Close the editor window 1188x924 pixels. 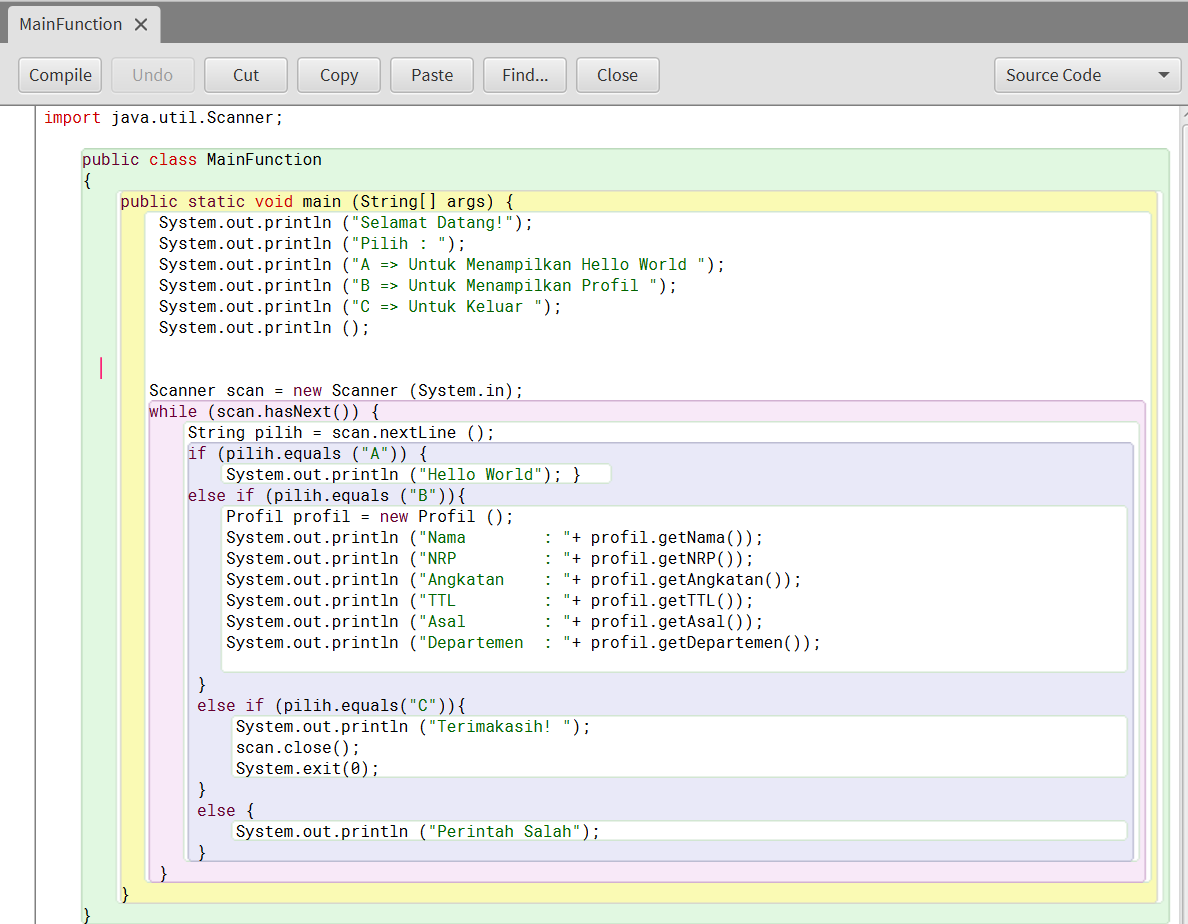click(617, 74)
